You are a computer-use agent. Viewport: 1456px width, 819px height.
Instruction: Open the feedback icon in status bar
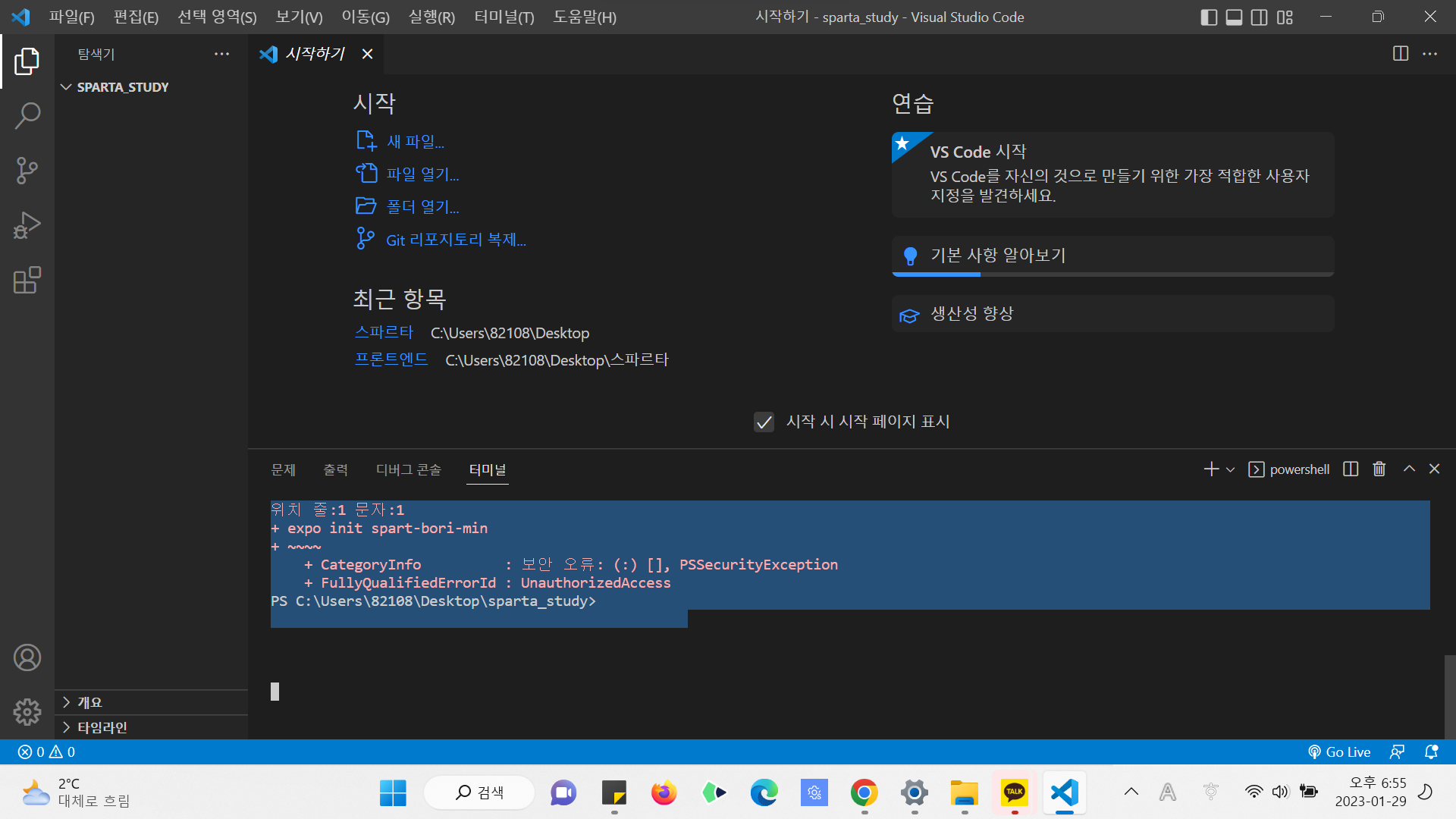(1397, 752)
